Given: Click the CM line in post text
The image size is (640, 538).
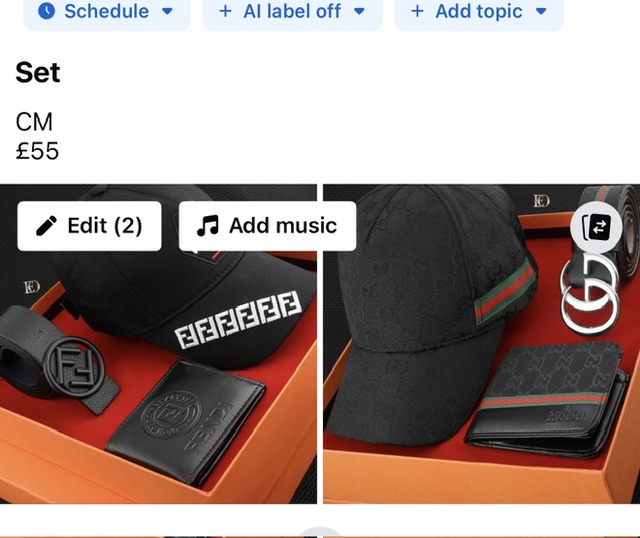Looking at the screenshot, I should pyautogui.click(x=34, y=122).
